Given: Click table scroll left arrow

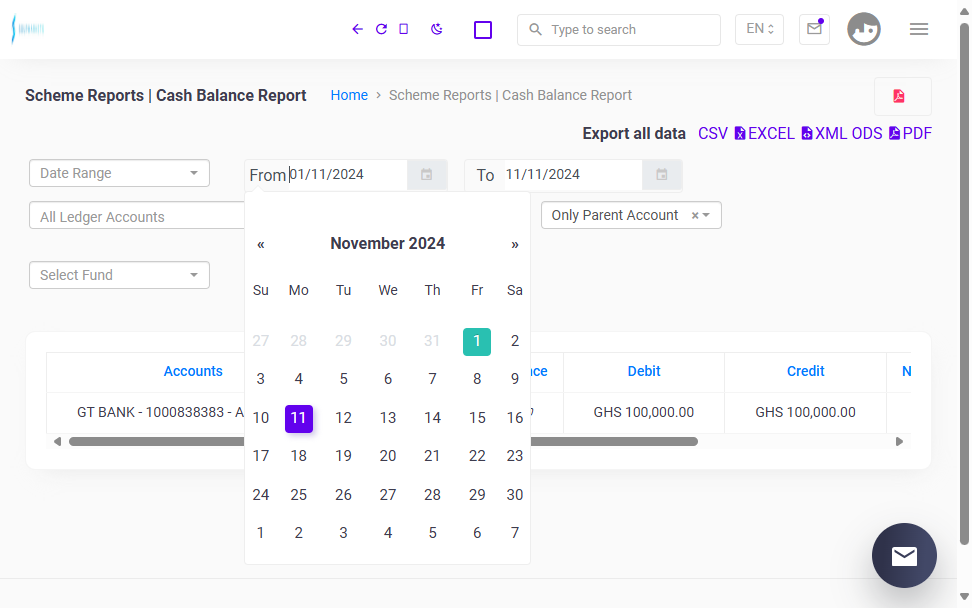Looking at the screenshot, I should pos(57,442).
